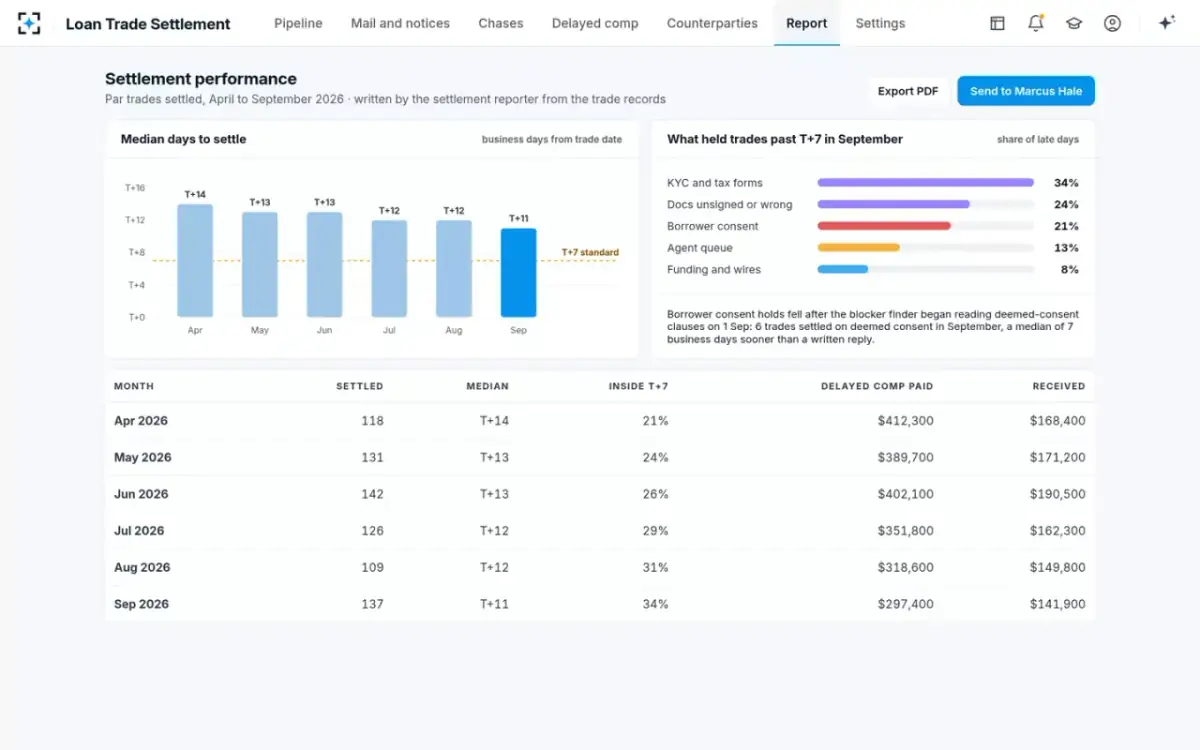
Task: Click the 26% inside T+7 value
Action: 656,494
